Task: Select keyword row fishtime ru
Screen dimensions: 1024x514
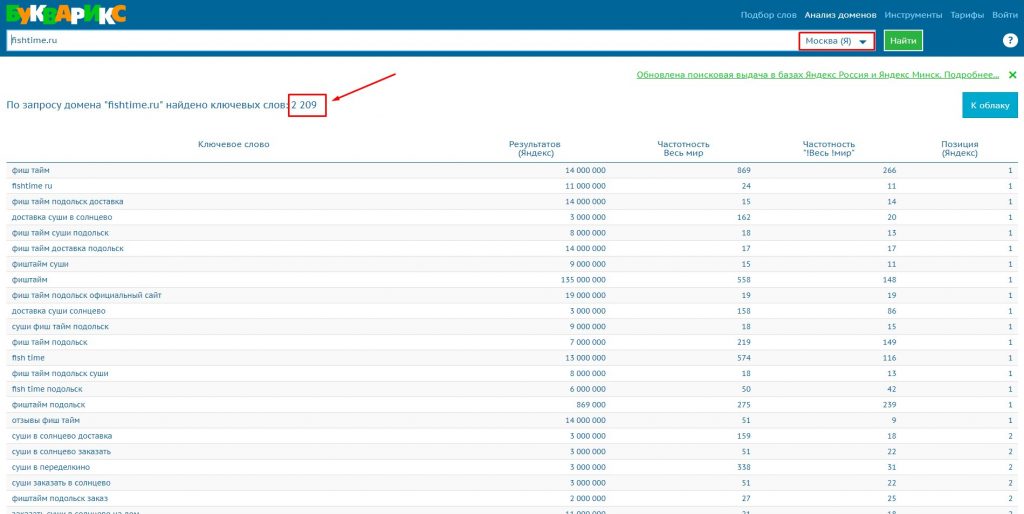Action: pyautogui.click(x=512, y=186)
